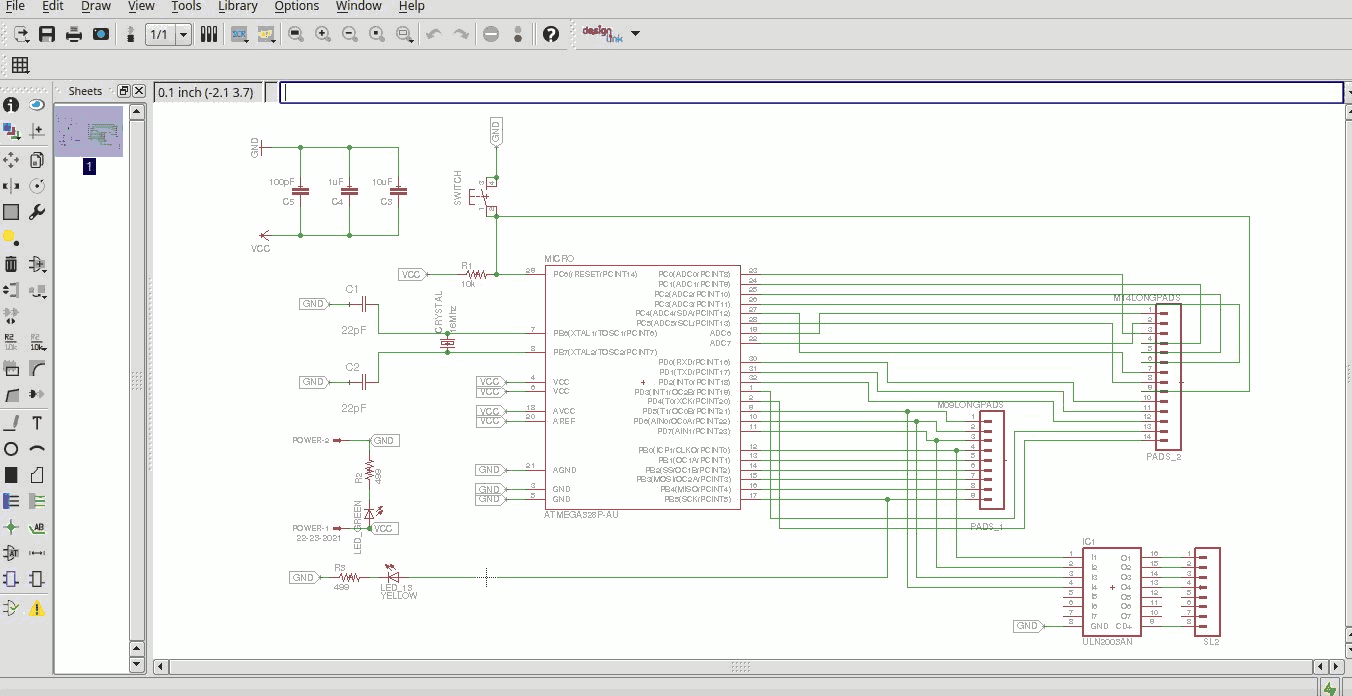This screenshot has width=1352, height=696.
Task: Run the ERC warning triangle check
Action: tap(37, 607)
